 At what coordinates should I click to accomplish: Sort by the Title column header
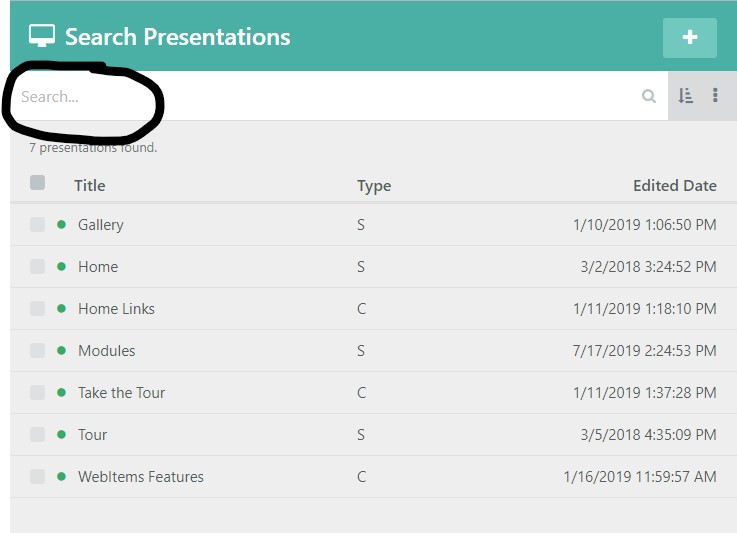point(89,185)
